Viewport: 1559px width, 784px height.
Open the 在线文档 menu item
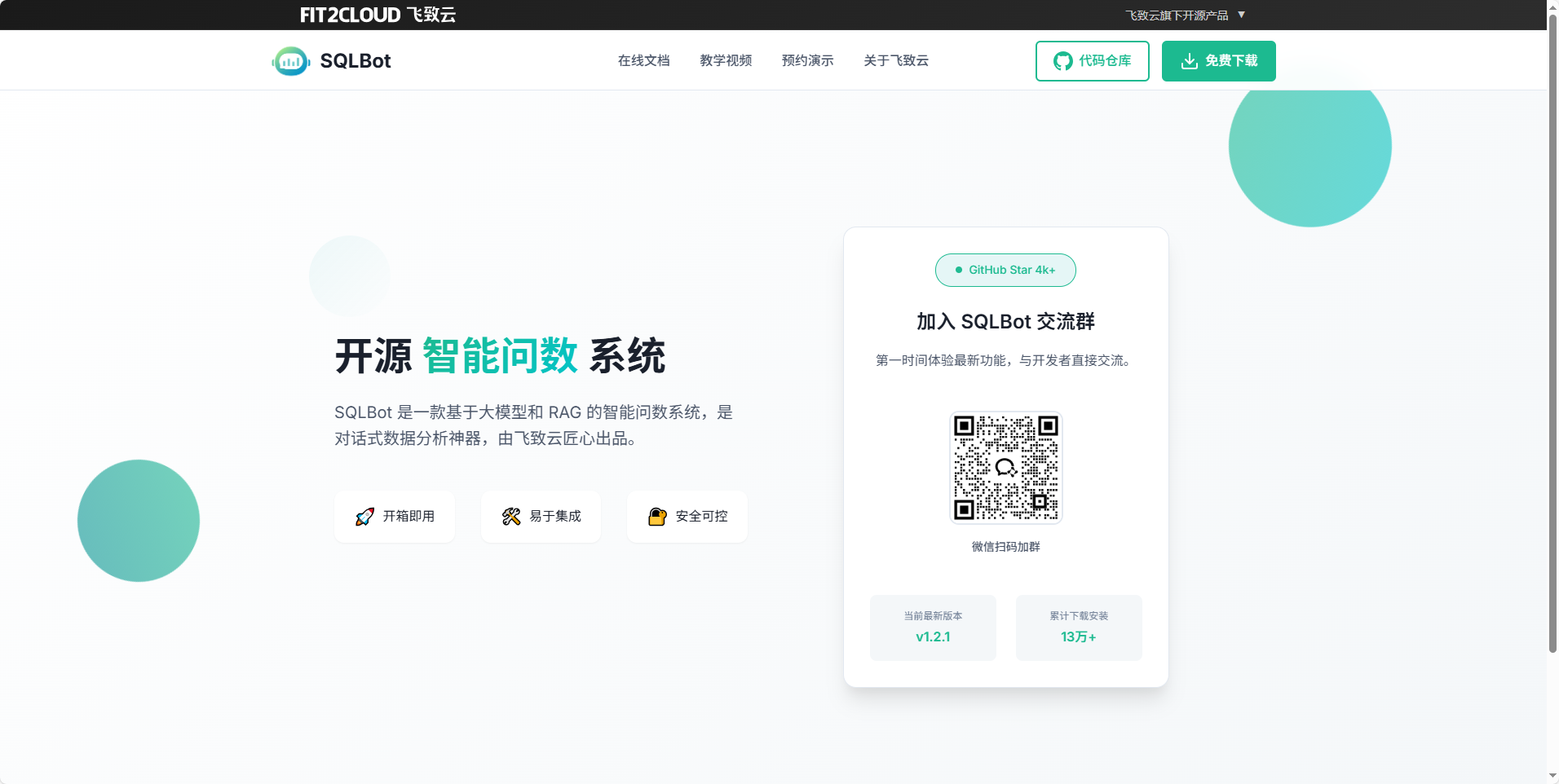point(643,60)
